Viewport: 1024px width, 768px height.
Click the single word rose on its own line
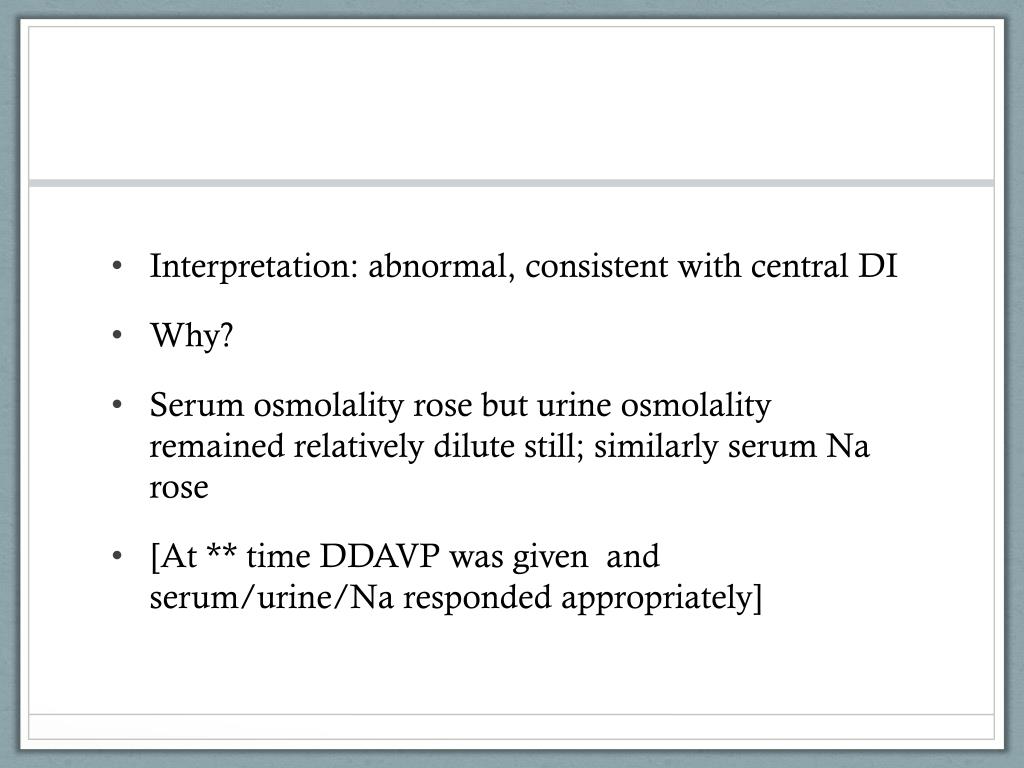click(x=179, y=488)
